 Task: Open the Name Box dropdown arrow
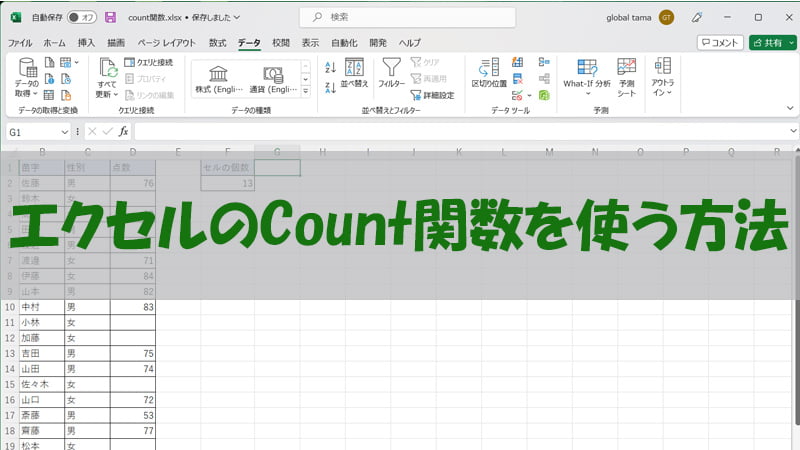pos(67,132)
